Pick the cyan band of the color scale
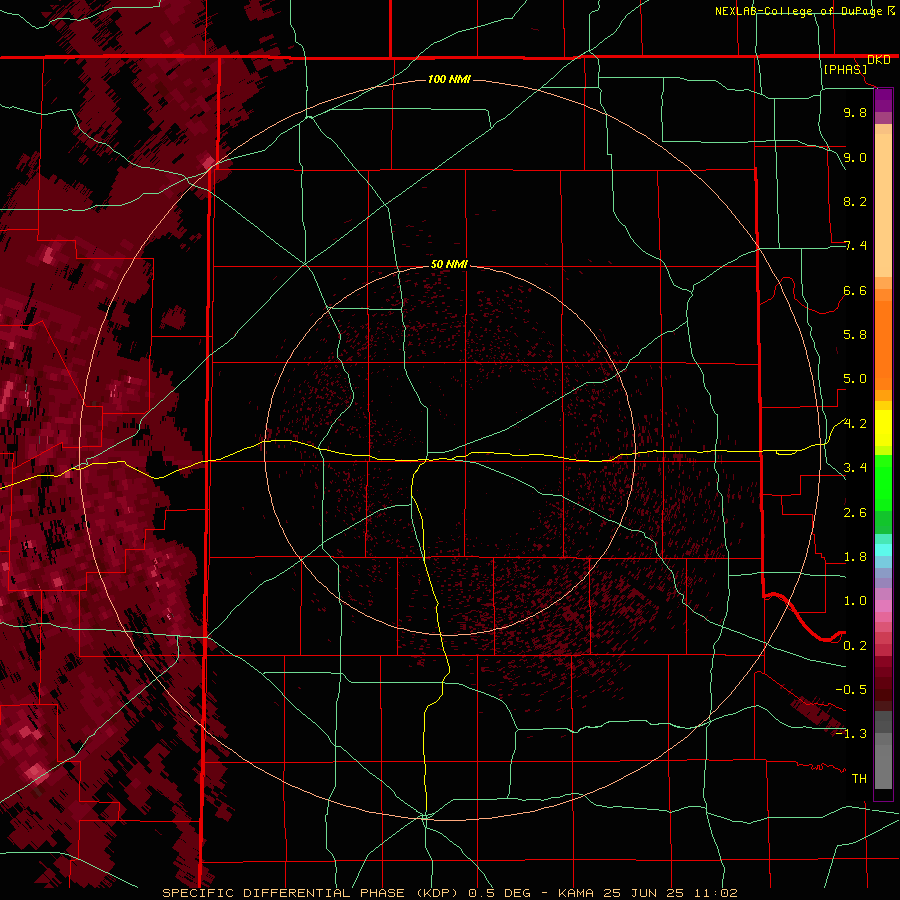 pos(883,550)
